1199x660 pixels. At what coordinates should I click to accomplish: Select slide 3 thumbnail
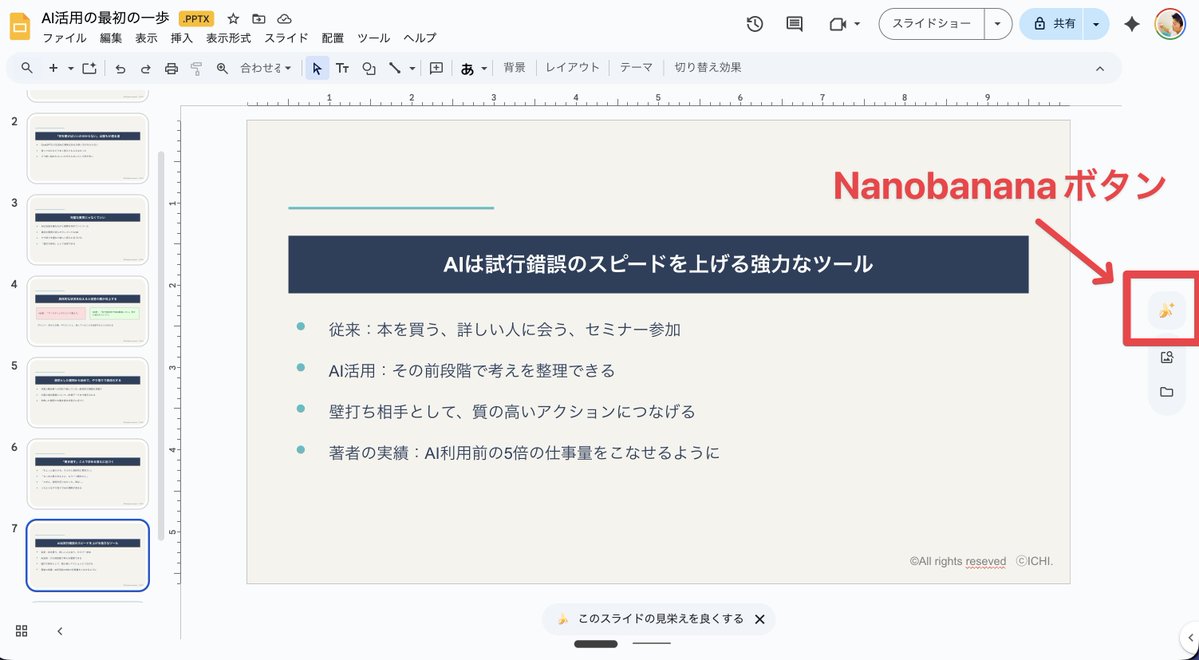pos(87,229)
